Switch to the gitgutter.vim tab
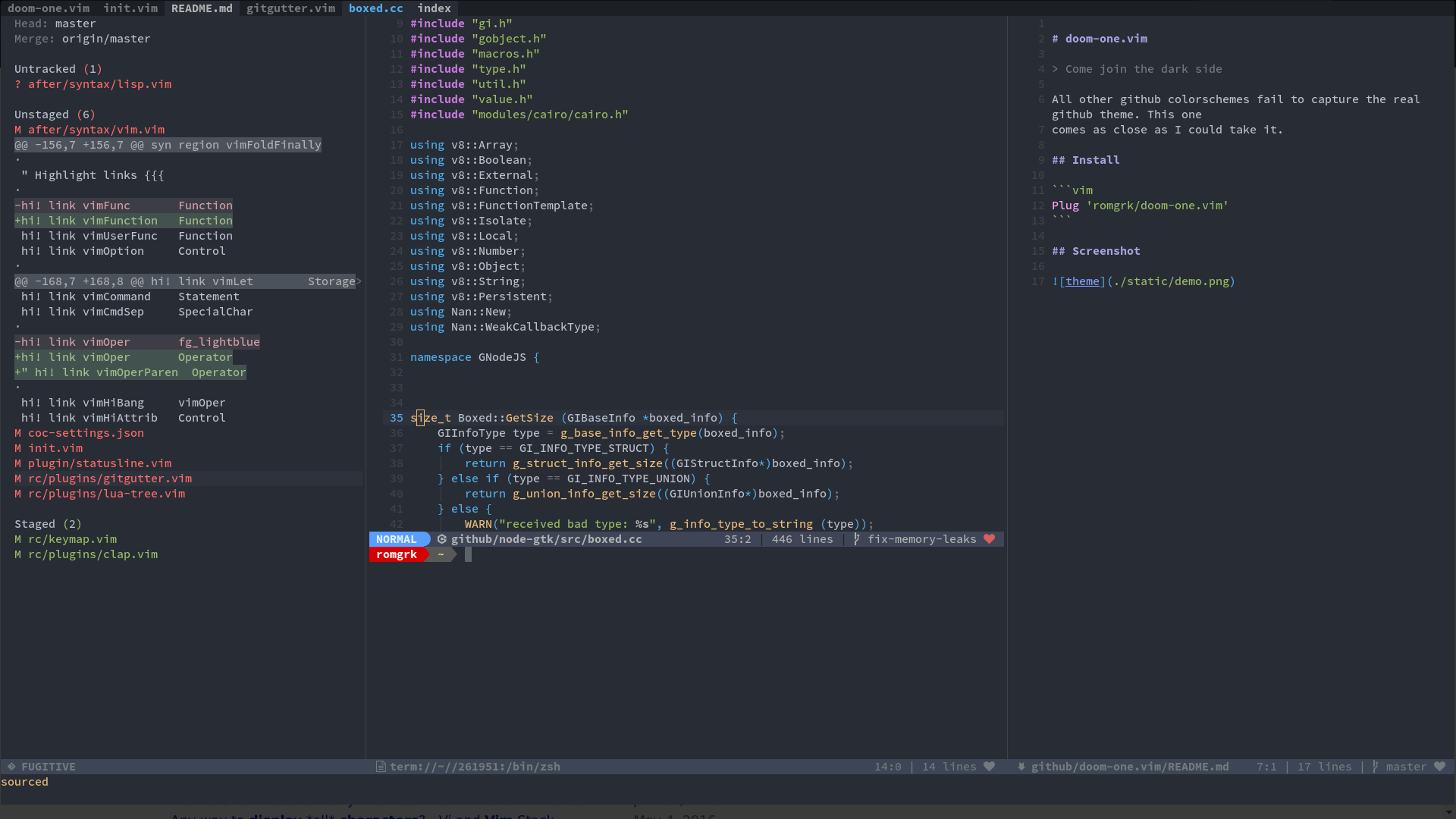 click(290, 8)
